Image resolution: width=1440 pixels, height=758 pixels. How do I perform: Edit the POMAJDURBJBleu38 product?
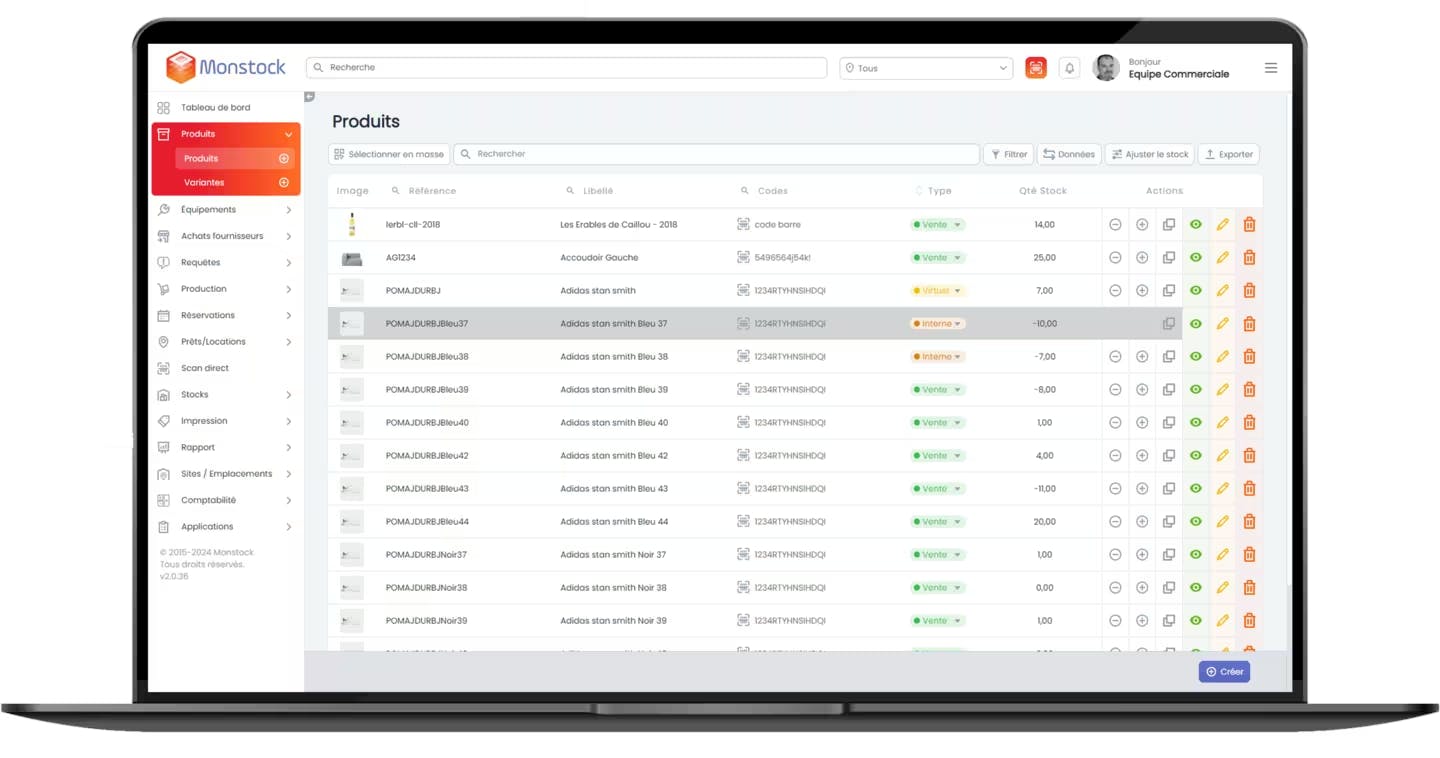point(1222,357)
